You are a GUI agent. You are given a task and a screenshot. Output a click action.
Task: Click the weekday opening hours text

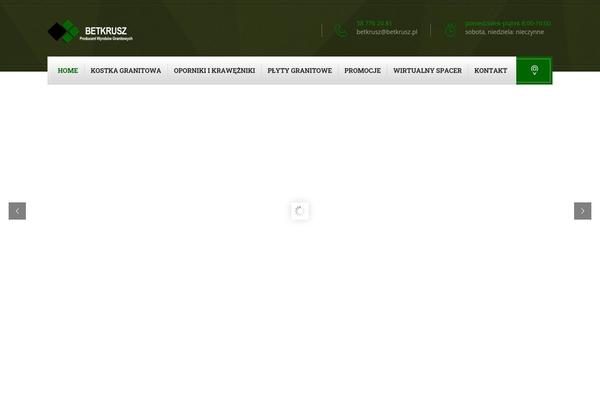pyautogui.click(x=508, y=23)
